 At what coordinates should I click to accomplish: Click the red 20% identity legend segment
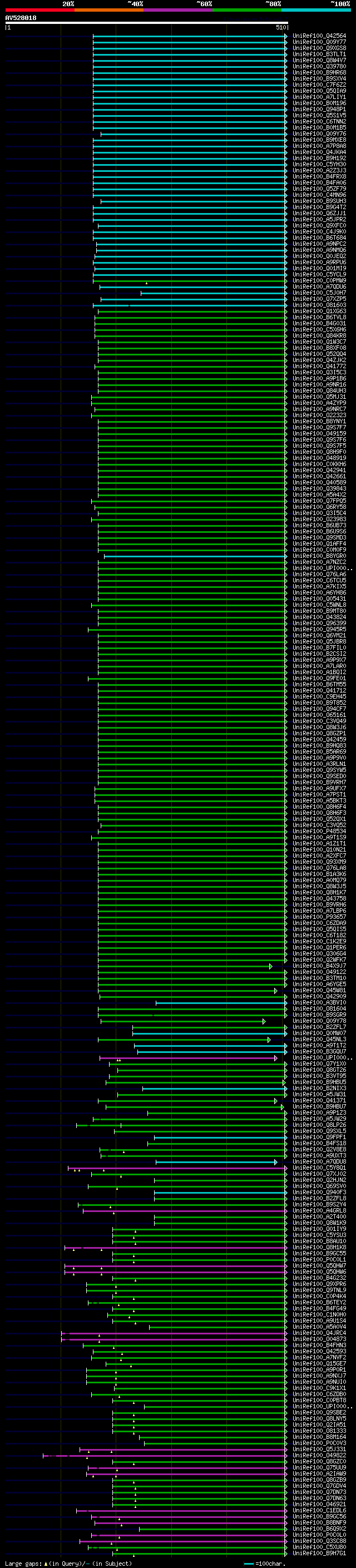tap(39, 10)
